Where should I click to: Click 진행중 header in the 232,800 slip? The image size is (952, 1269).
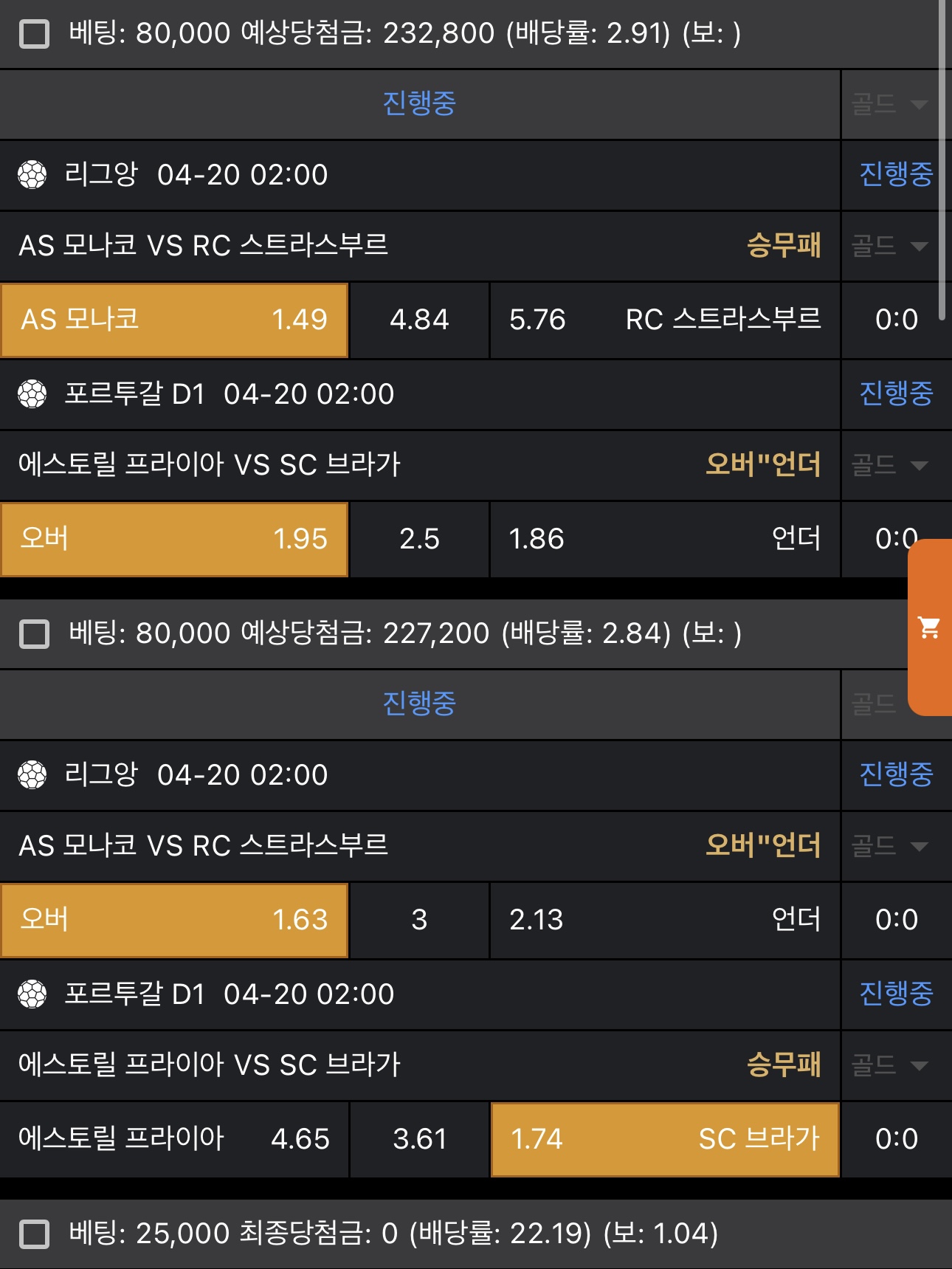coord(419,104)
